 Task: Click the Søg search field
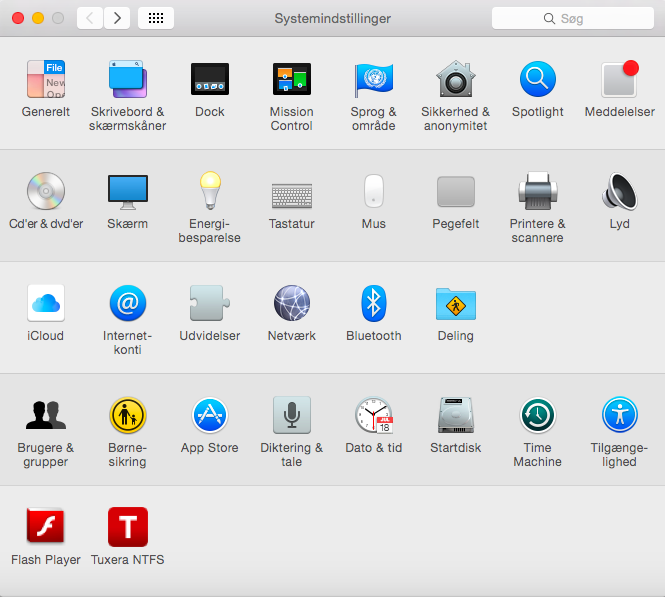(573, 18)
